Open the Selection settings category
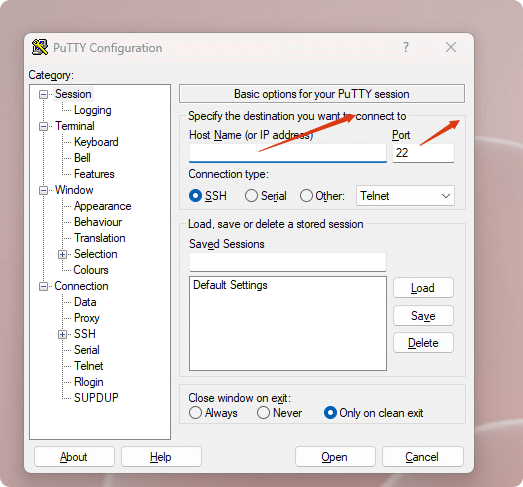Screen dimensions: 523x487 96,254
